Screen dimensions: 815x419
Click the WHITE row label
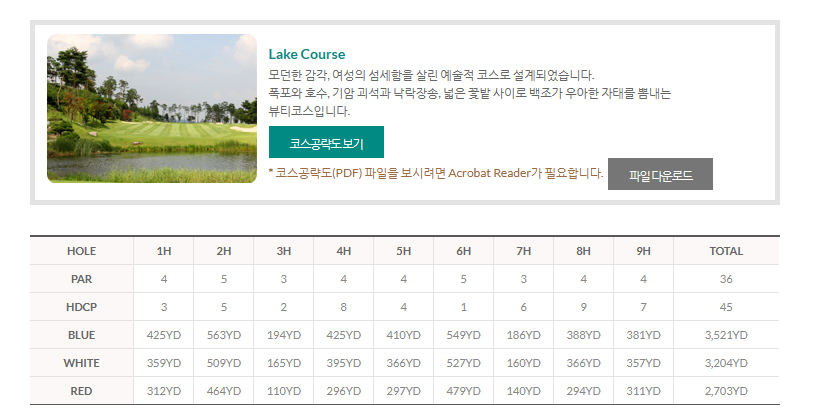[82, 363]
